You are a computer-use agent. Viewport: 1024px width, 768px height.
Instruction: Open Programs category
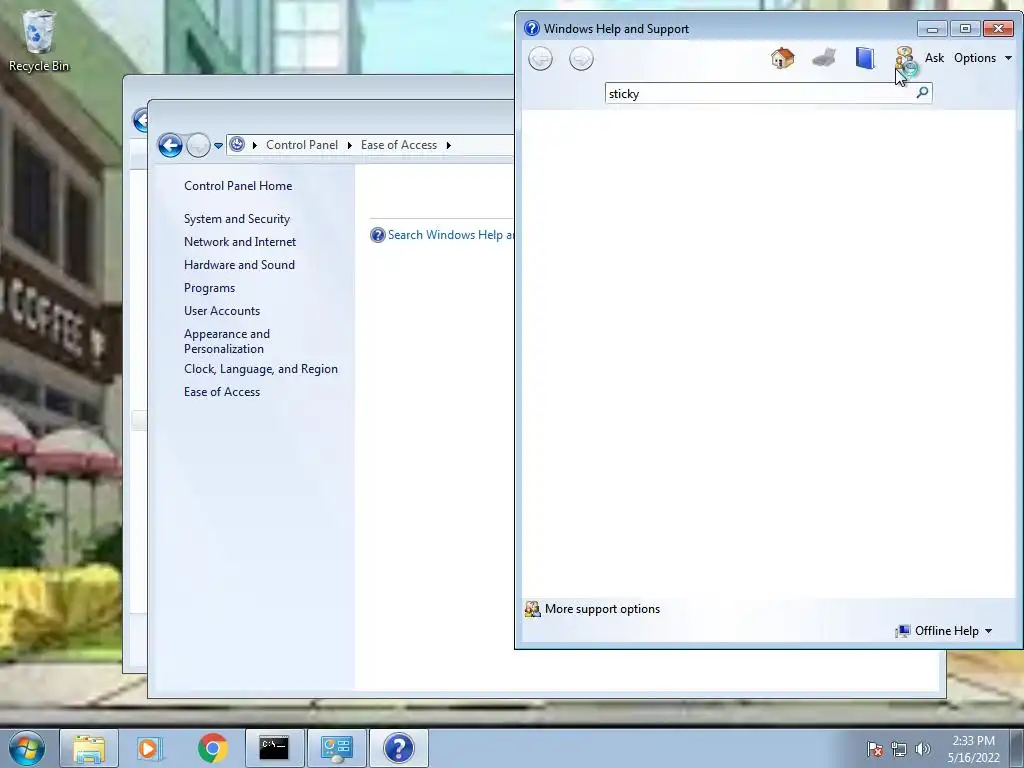click(x=209, y=288)
